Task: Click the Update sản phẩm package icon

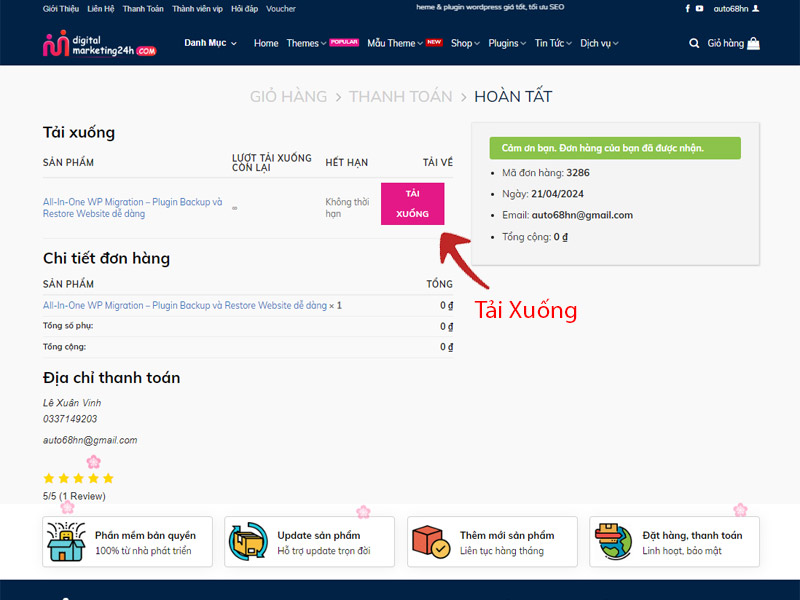Action: (248, 542)
